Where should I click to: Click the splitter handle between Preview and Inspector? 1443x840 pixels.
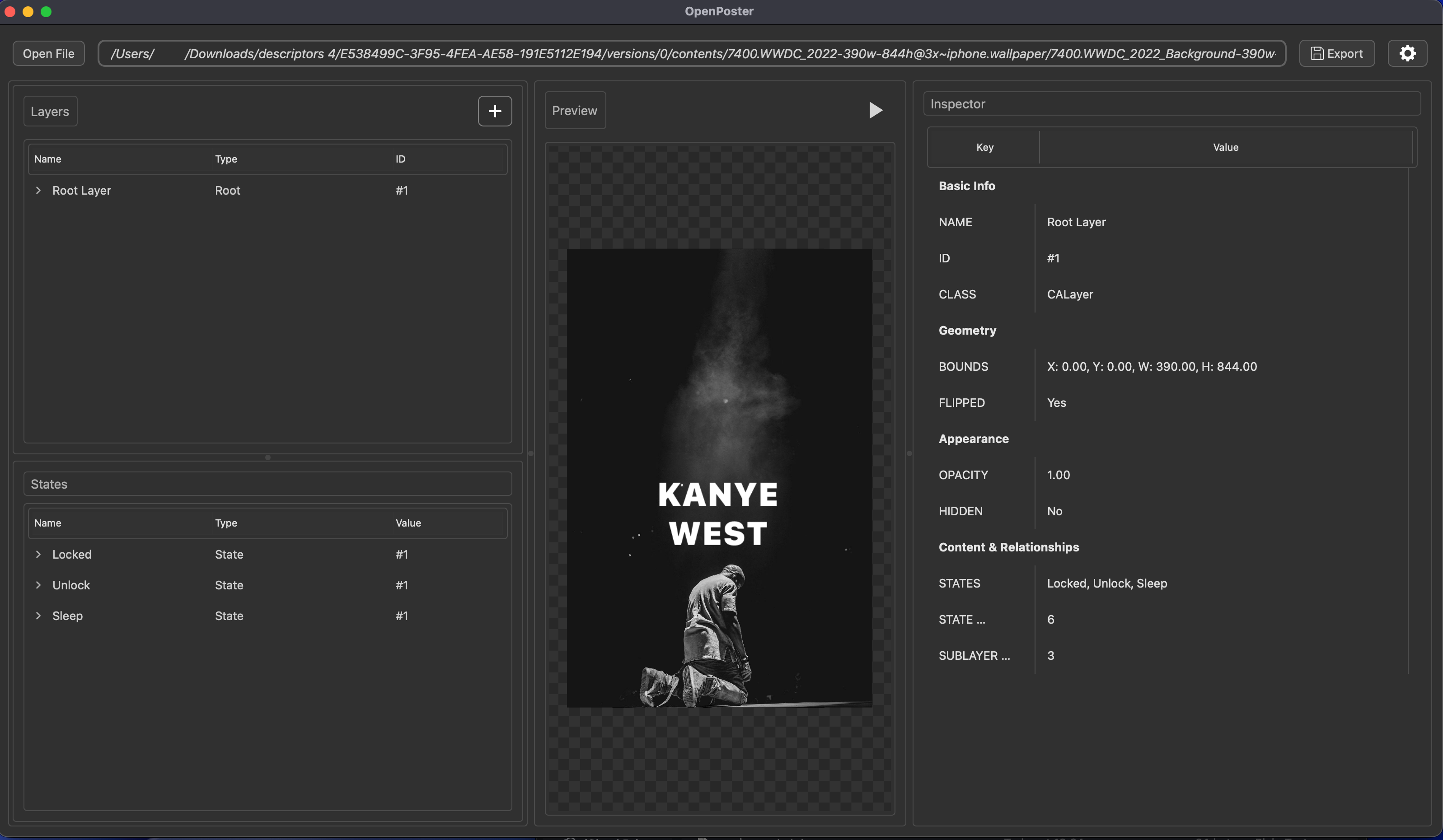tap(909, 453)
